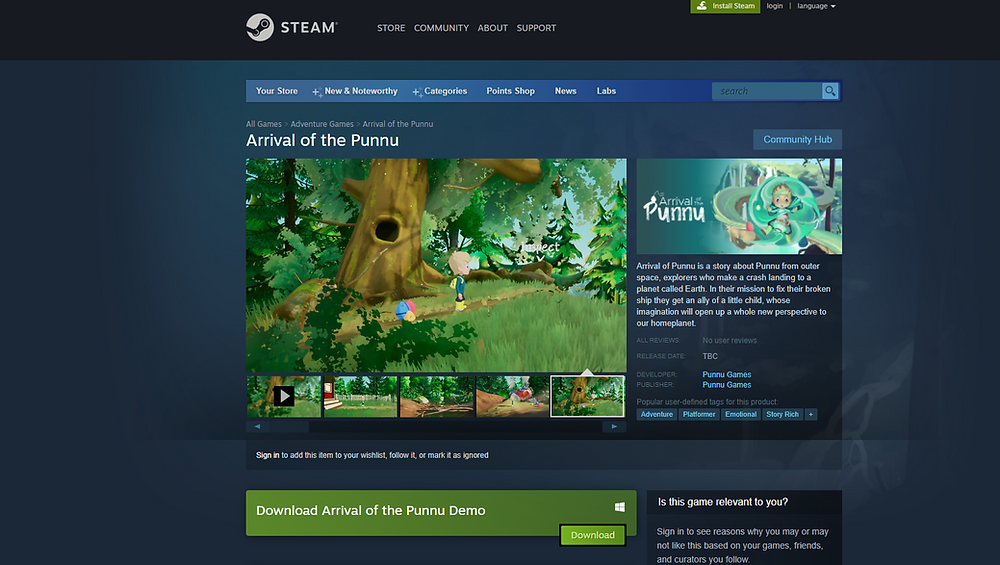Open the language dropdown
This screenshot has height=565, width=1000.
pos(816,6)
